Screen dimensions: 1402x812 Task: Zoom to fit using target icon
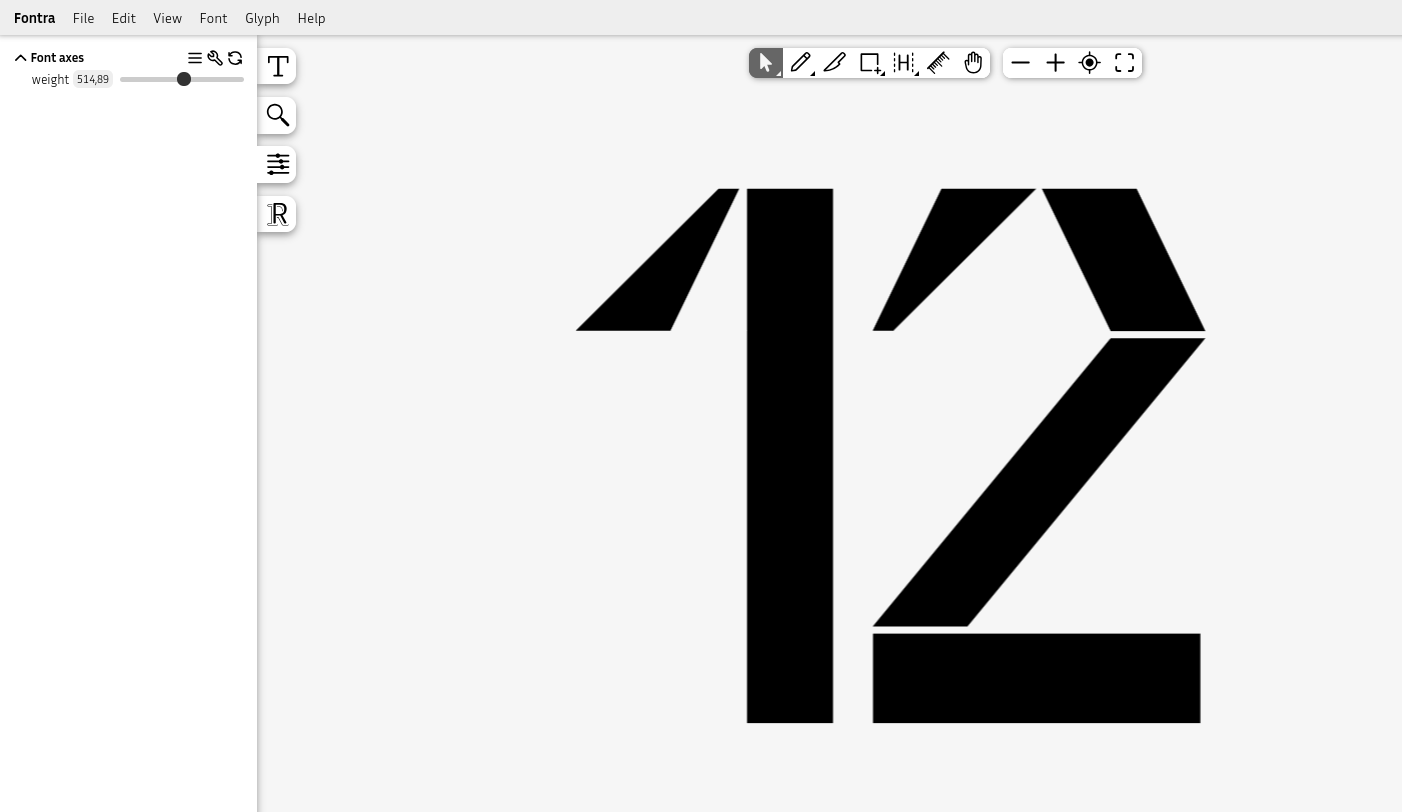coord(1090,63)
